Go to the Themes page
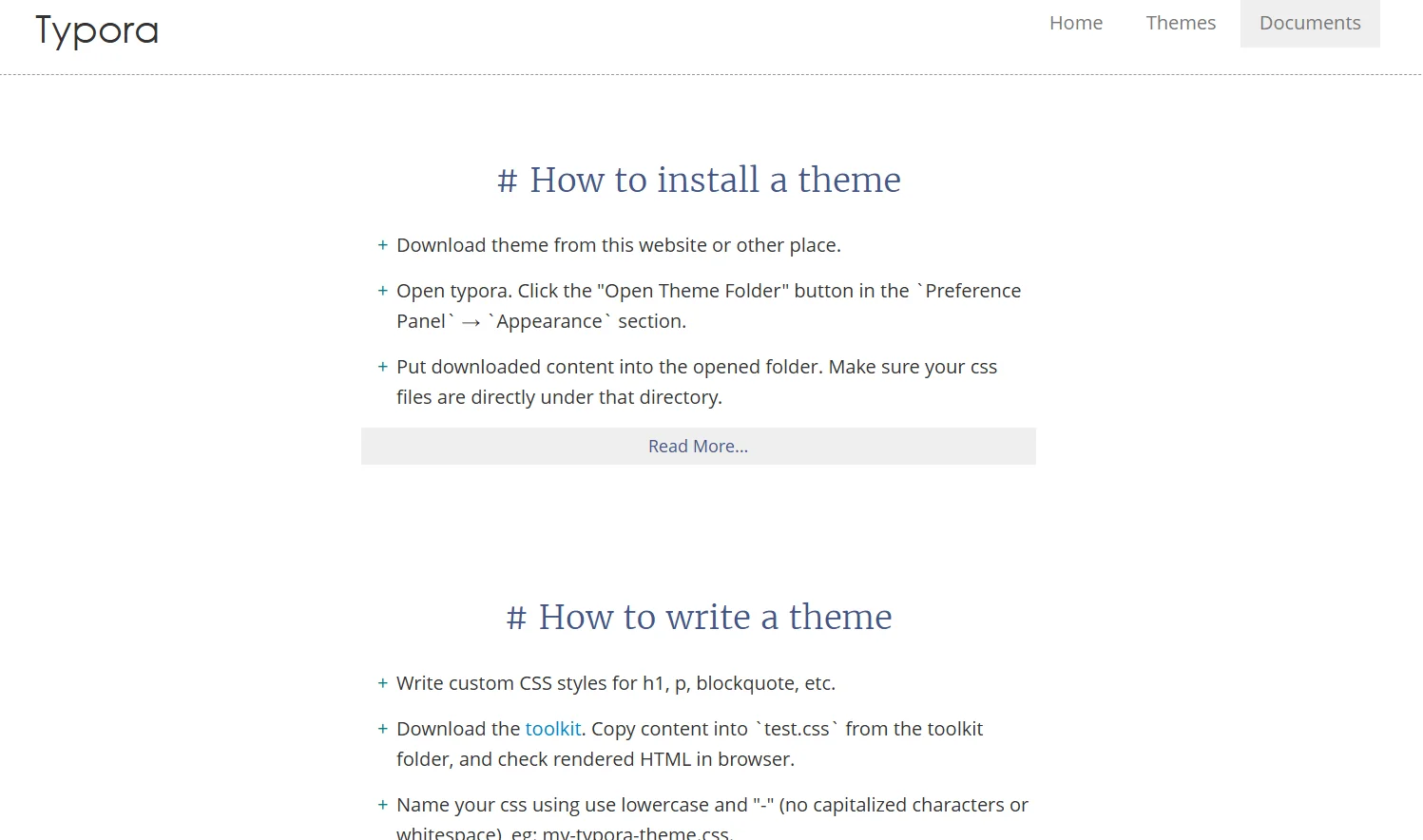Screen dimensions: 1423x840 (1180, 23)
